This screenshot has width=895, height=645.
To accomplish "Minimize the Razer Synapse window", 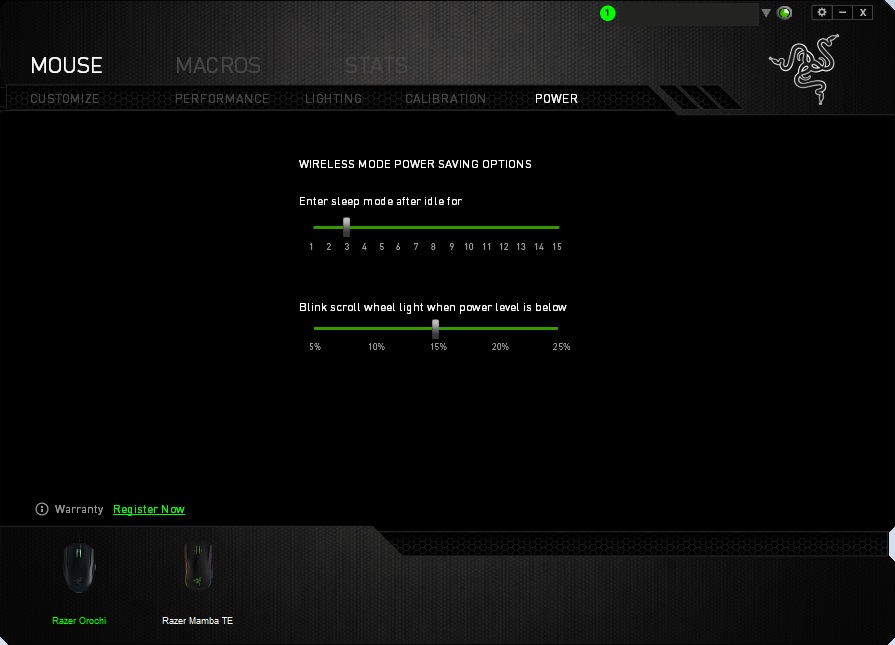I will pos(842,12).
